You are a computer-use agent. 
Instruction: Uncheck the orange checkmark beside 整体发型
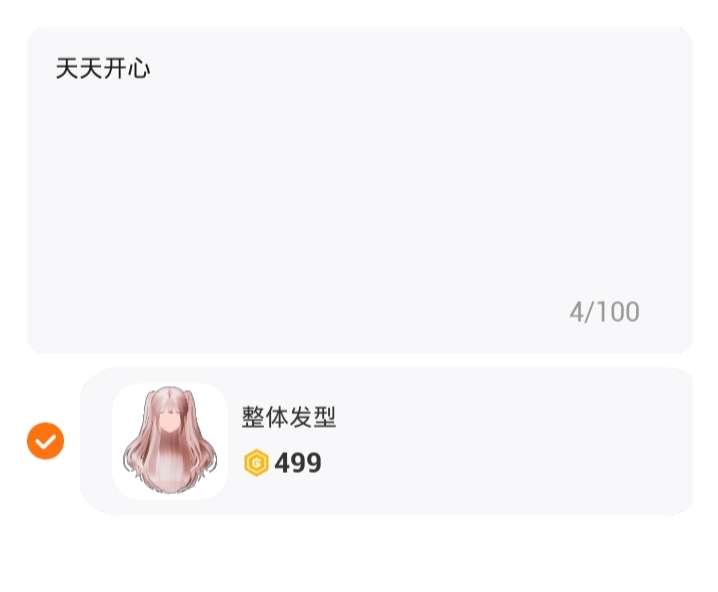coord(45,441)
